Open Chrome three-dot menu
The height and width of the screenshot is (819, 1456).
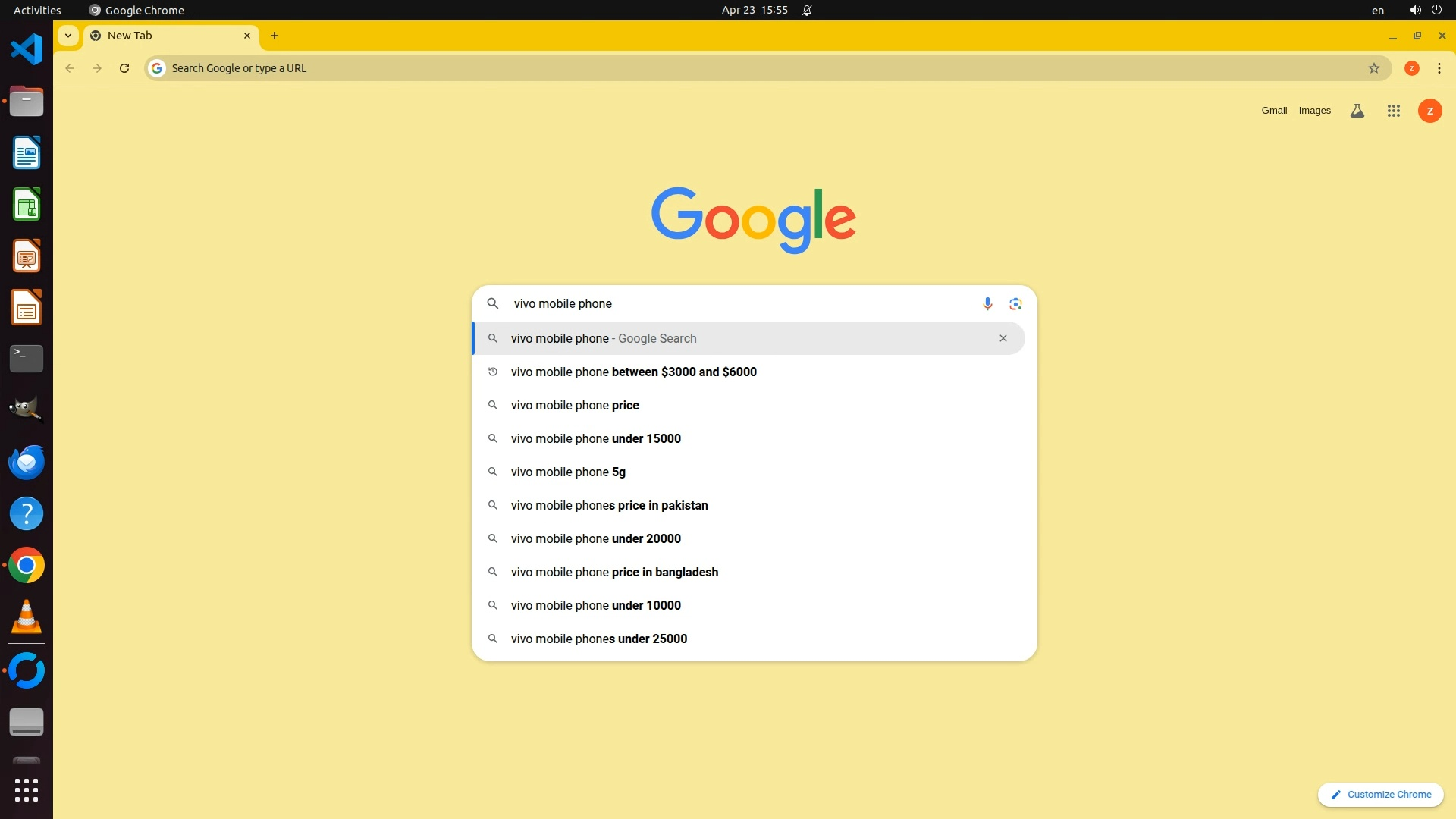pyautogui.click(x=1439, y=68)
